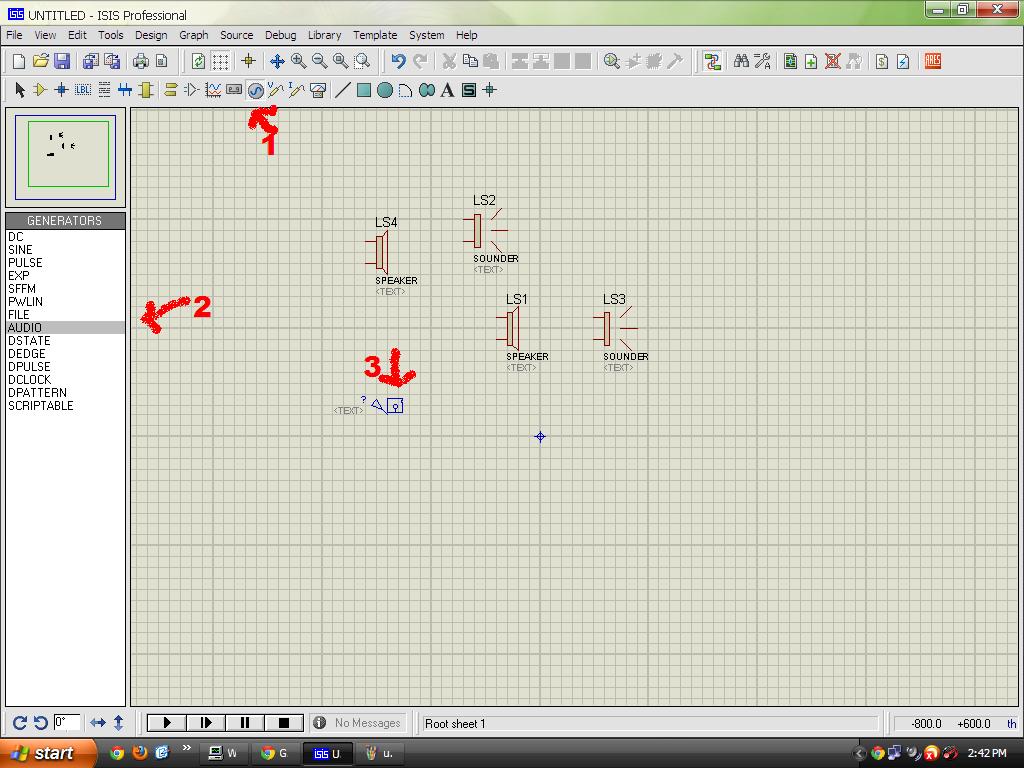
Task: Select the Voltage Probe tool
Action: 276,90
